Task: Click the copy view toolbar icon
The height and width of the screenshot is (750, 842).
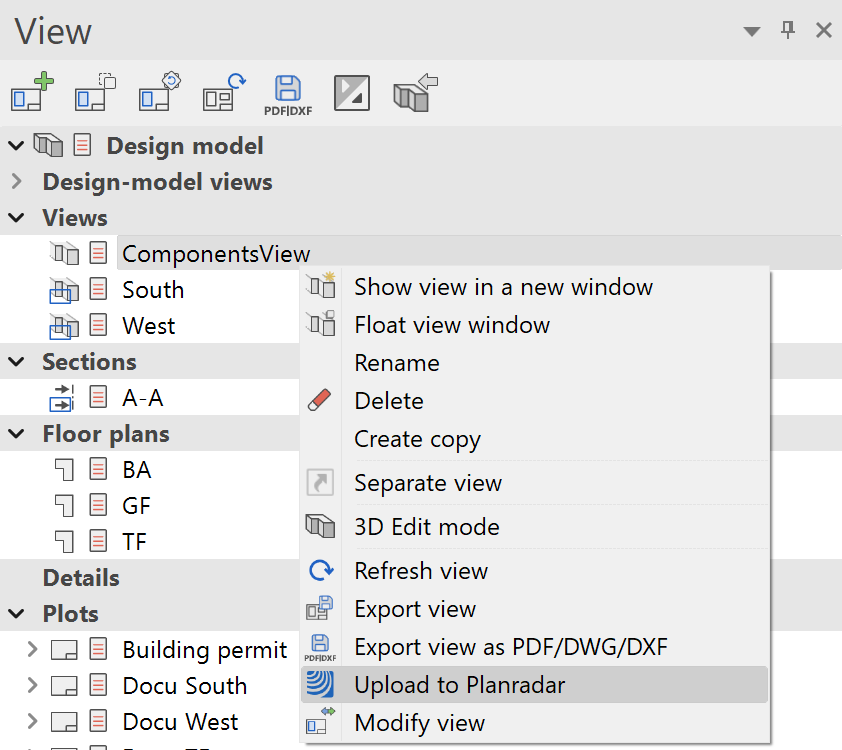Action: [96, 93]
